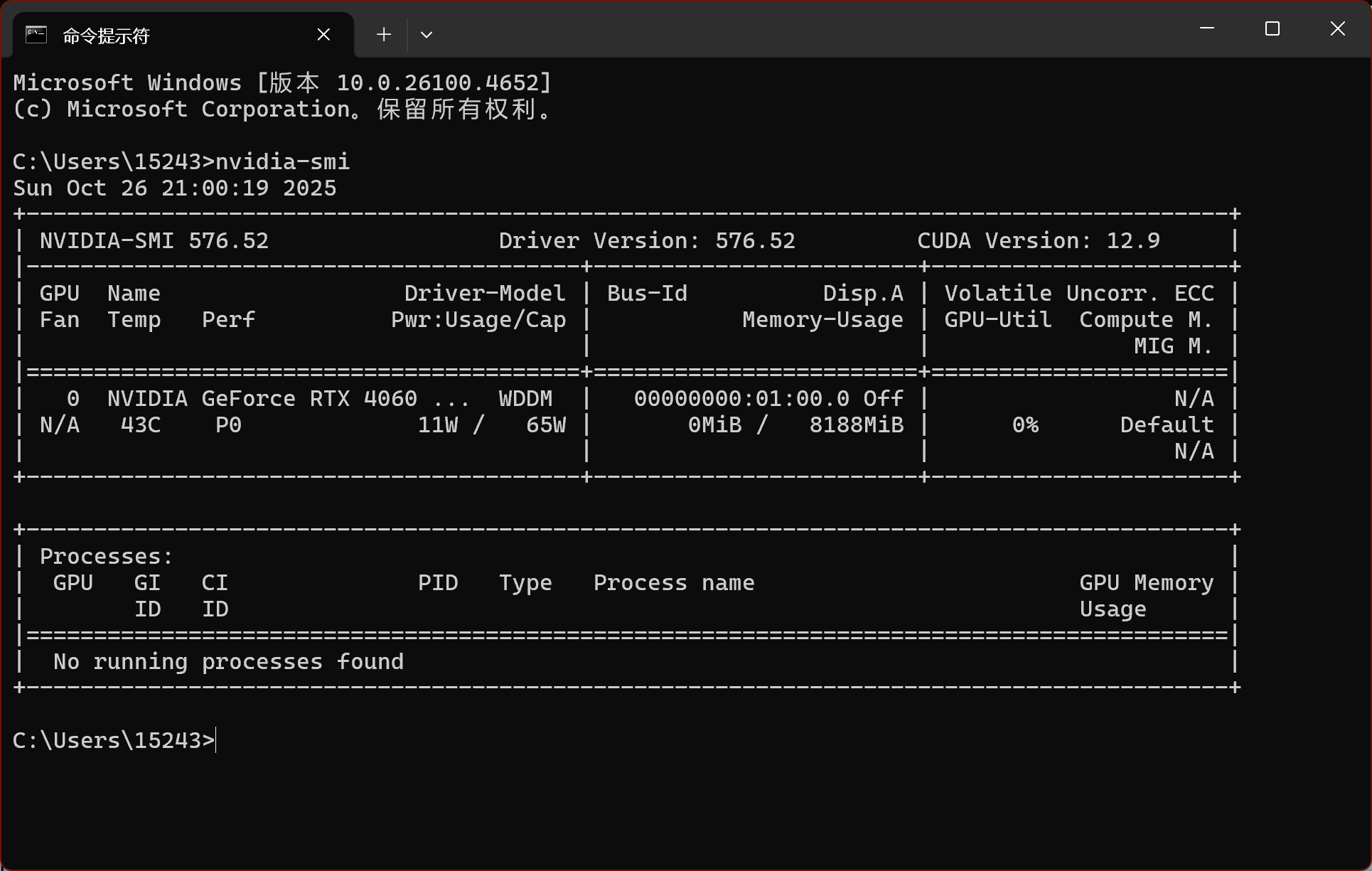The width and height of the screenshot is (1372, 871).
Task: Click the Process name column header
Action: pyautogui.click(x=674, y=583)
